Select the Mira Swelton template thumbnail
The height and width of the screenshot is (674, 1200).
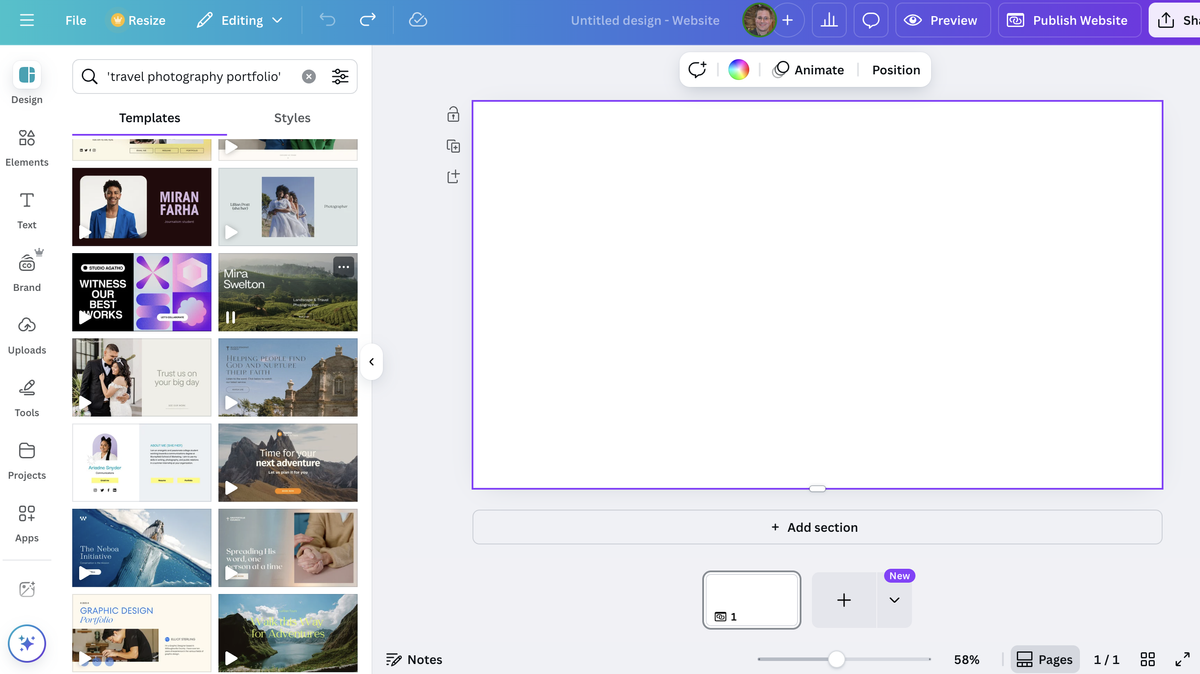click(287, 291)
